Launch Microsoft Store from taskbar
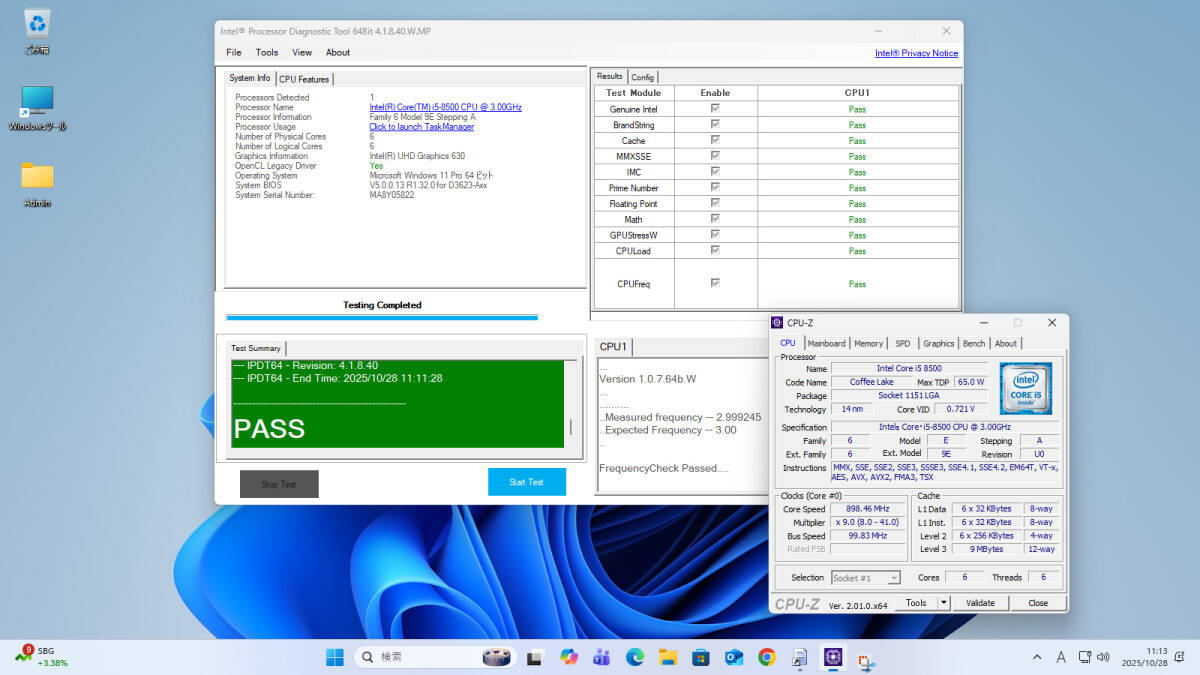The width and height of the screenshot is (1200, 675). coord(701,657)
